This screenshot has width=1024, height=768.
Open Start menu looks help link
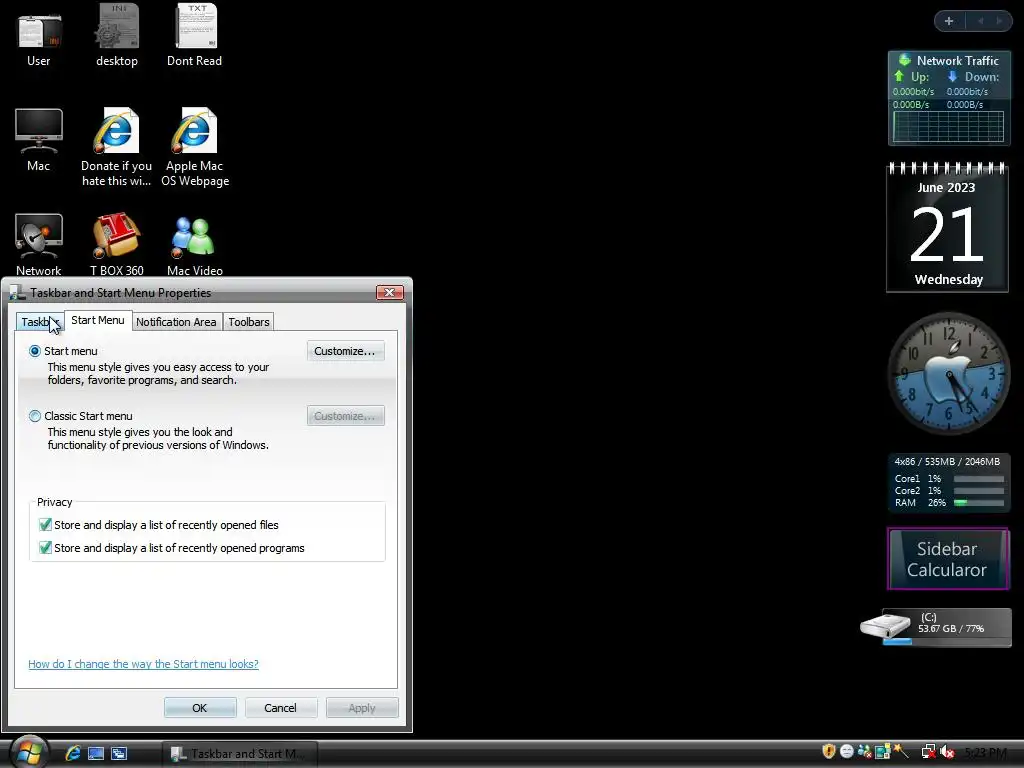(x=143, y=664)
